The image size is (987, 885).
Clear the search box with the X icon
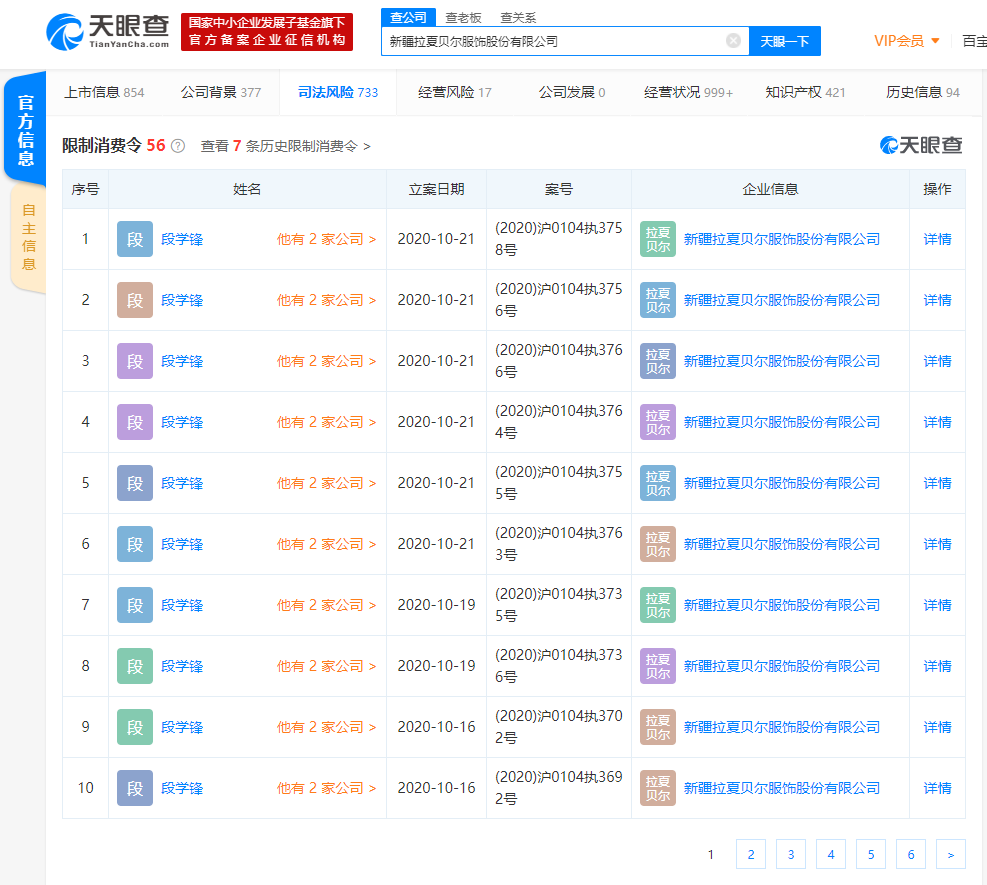click(x=733, y=41)
